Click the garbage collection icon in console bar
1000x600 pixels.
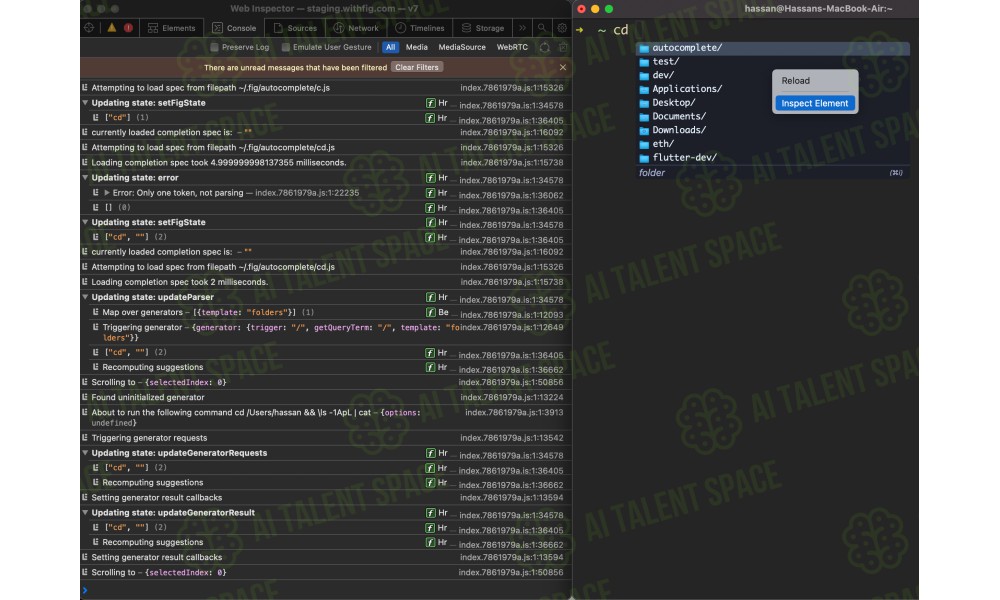tap(544, 47)
